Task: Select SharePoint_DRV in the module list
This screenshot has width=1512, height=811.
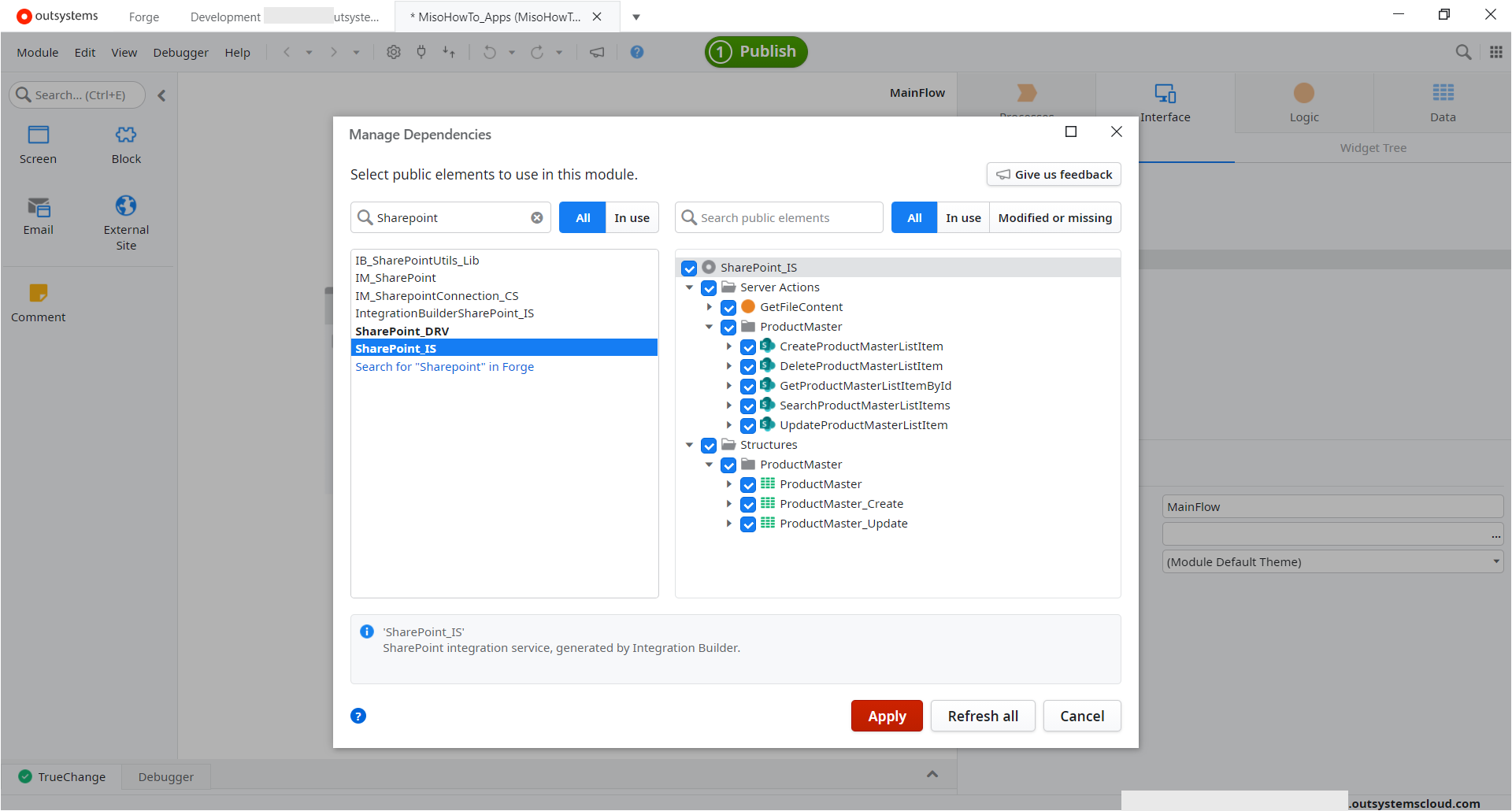Action: coord(402,331)
